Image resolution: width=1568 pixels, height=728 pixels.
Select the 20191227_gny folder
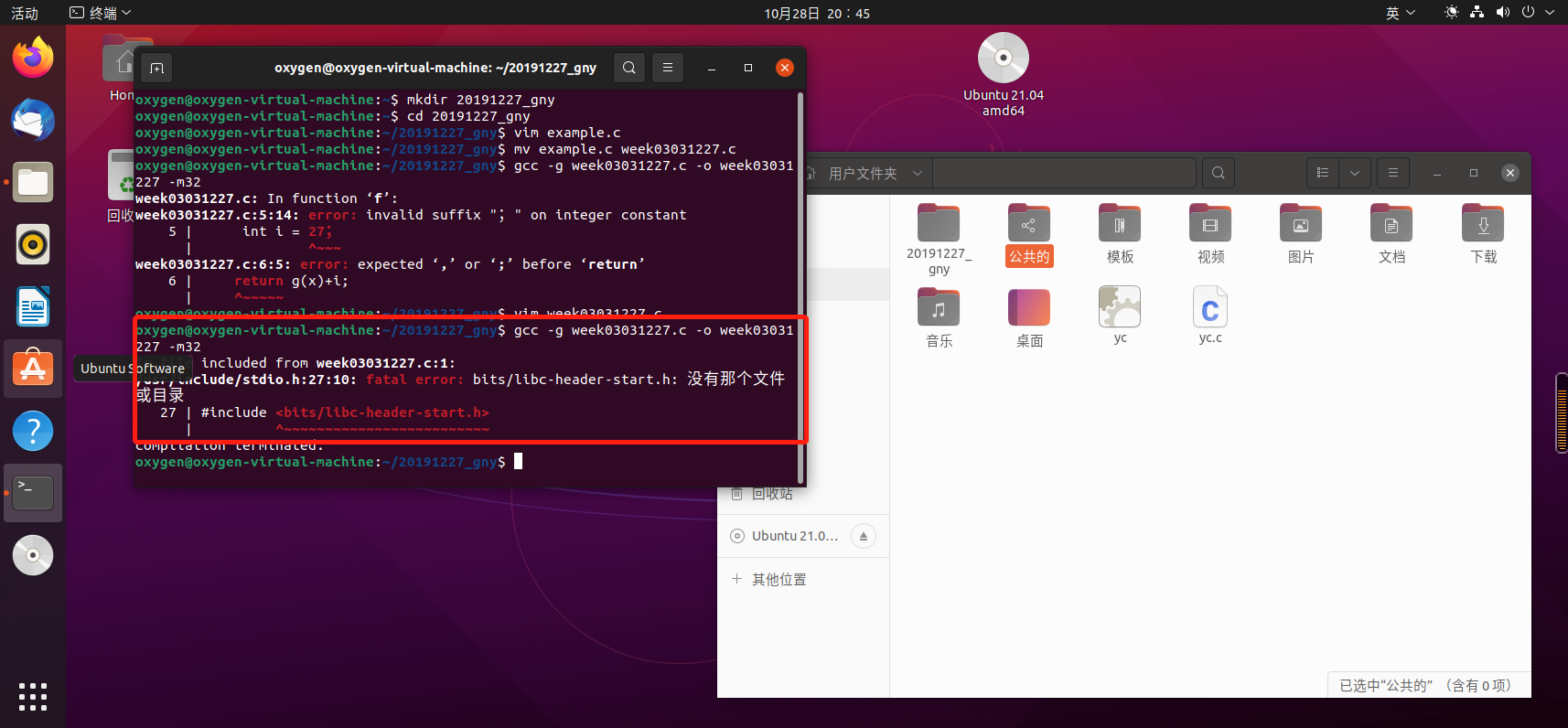[x=939, y=240]
